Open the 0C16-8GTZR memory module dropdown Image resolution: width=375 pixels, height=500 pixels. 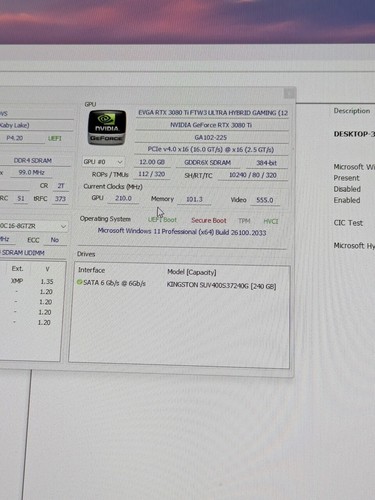[x=33, y=226]
